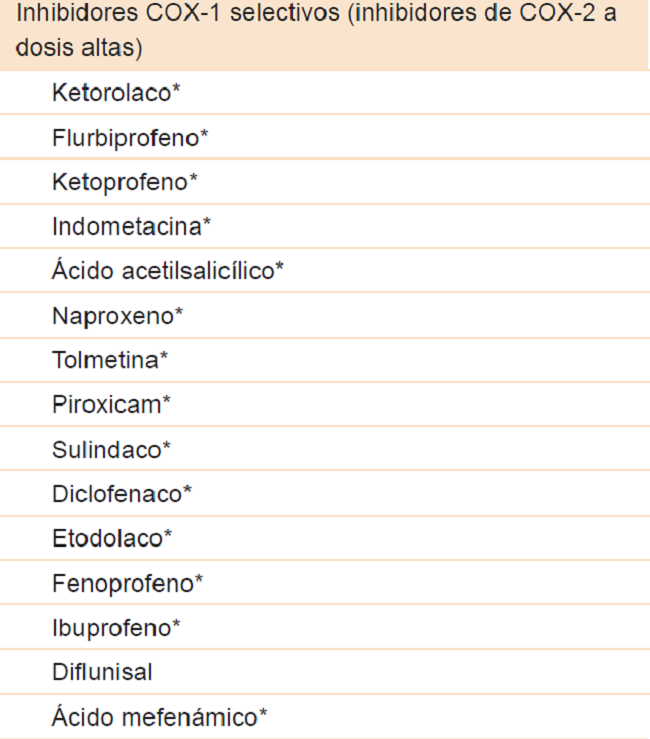
Task: Click Fenoprofeno in the table
Action: tap(123, 582)
